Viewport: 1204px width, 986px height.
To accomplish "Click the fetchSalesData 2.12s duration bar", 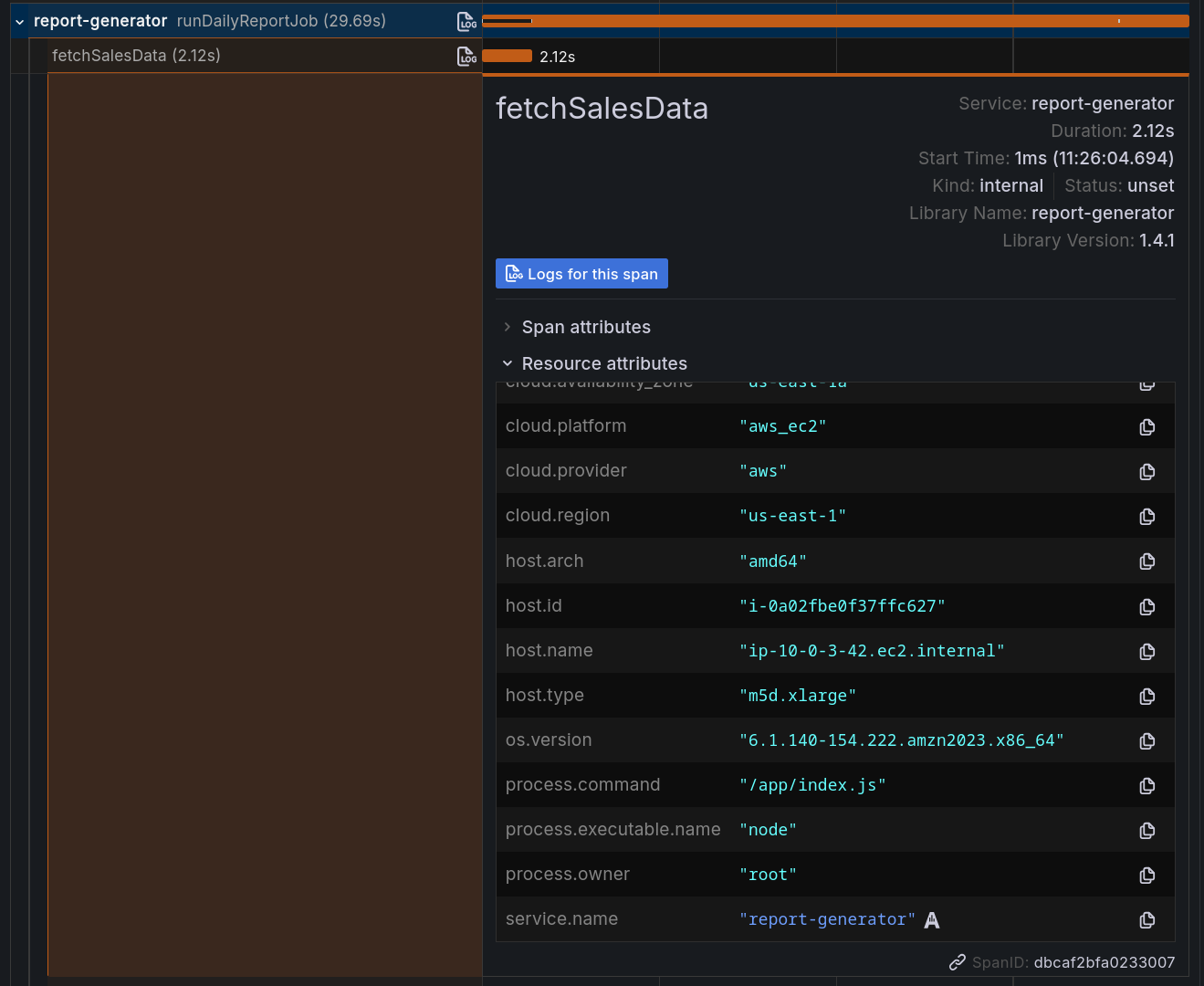I will pyautogui.click(x=507, y=56).
